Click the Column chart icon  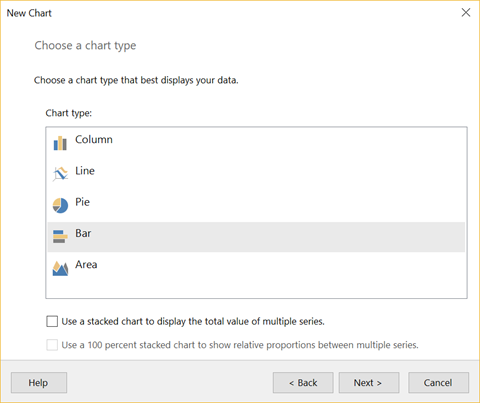(60, 143)
